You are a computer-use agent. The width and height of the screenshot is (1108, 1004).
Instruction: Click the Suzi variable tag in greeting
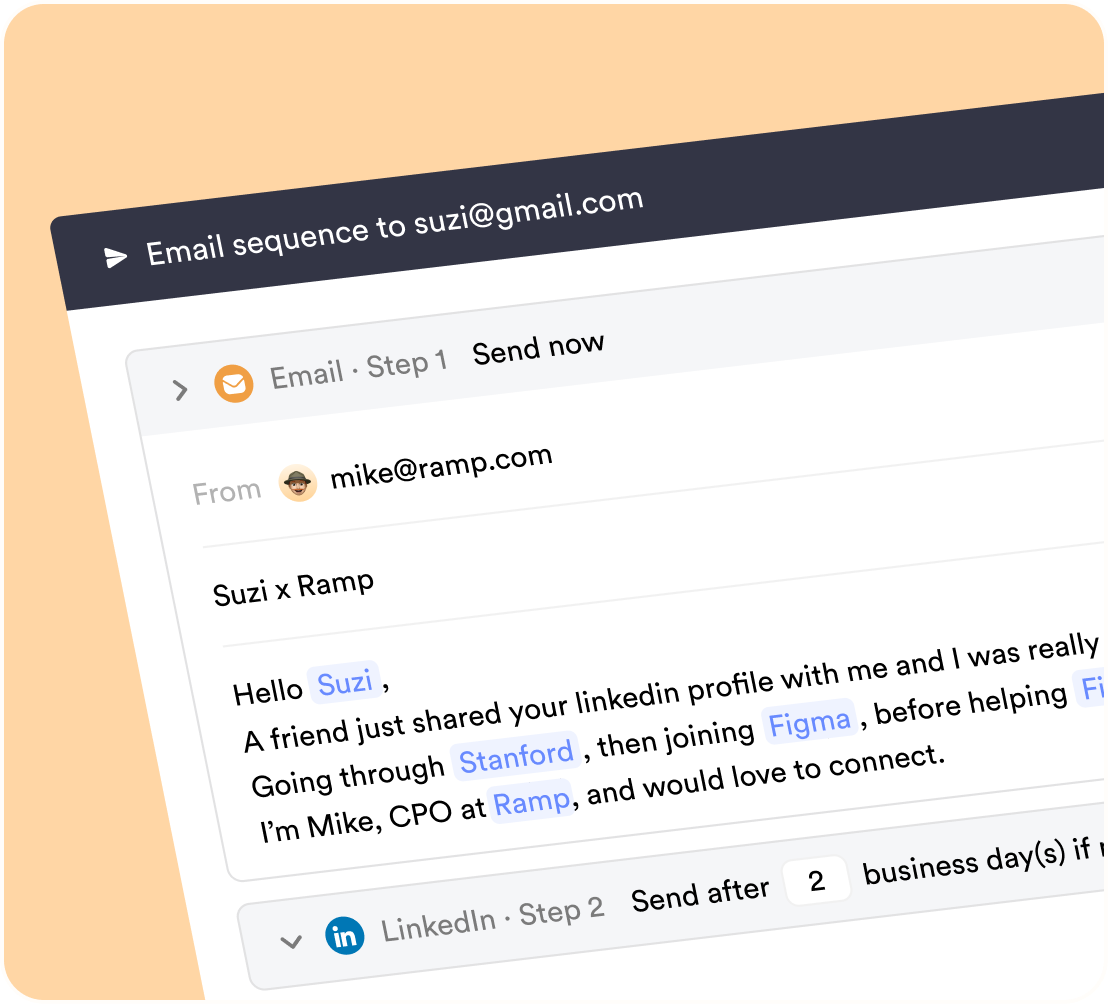click(x=345, y=684)
